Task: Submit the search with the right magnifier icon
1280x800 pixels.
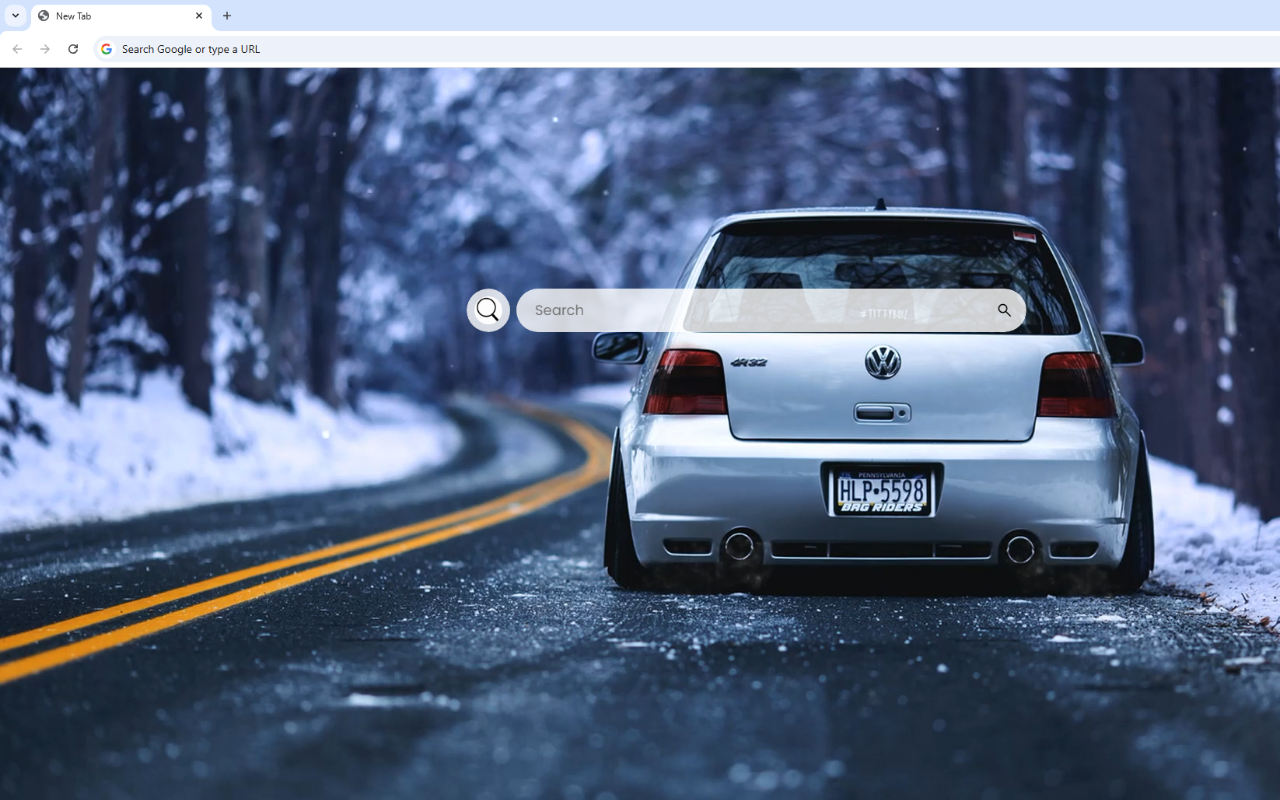Action: pos(1003,310)
